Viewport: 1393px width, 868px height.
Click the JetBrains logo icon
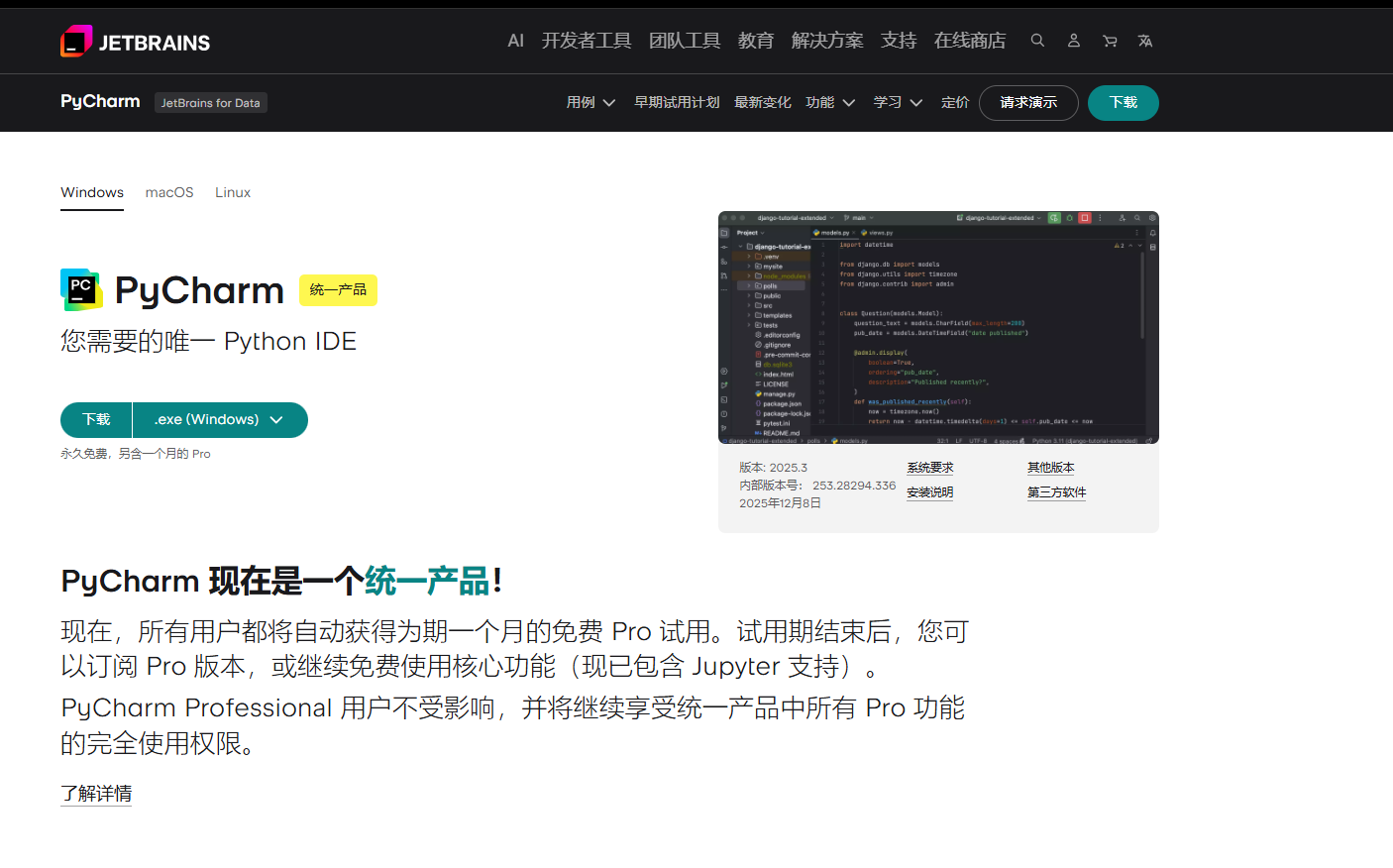pyautogui.click(x=76, y=42)
